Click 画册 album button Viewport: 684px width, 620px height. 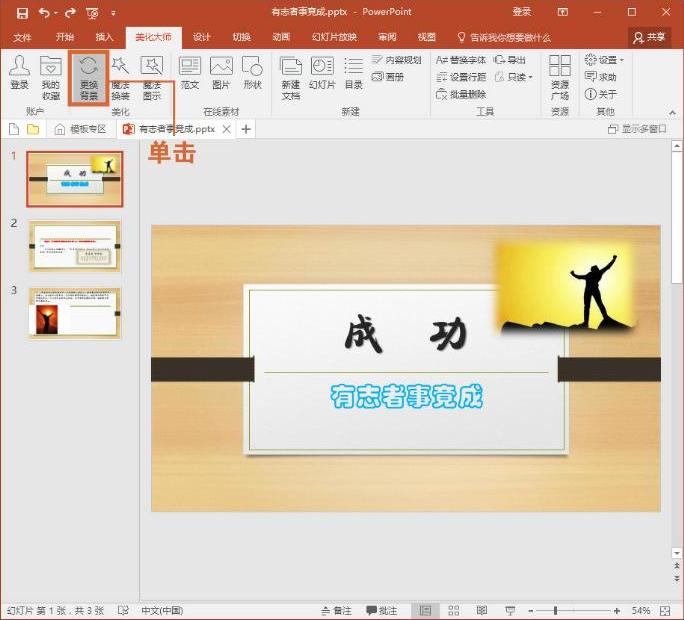tap(388, 77)
